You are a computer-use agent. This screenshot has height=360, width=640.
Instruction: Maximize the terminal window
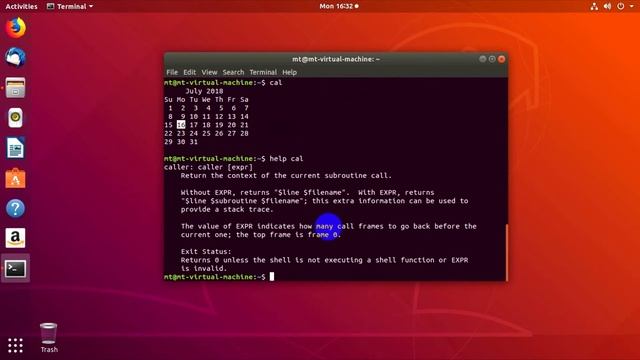(492, 59)
